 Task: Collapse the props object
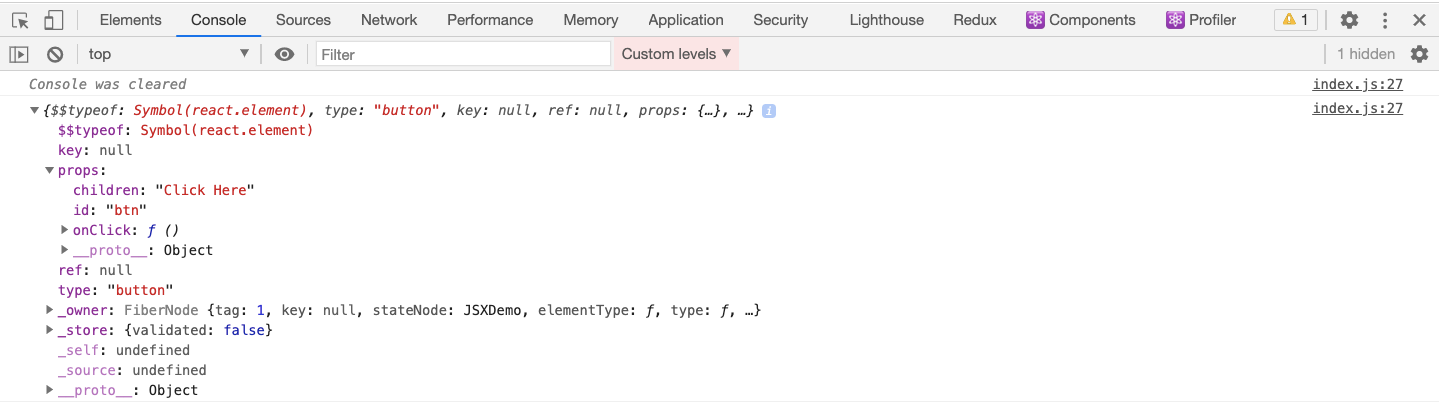[50, 170]
